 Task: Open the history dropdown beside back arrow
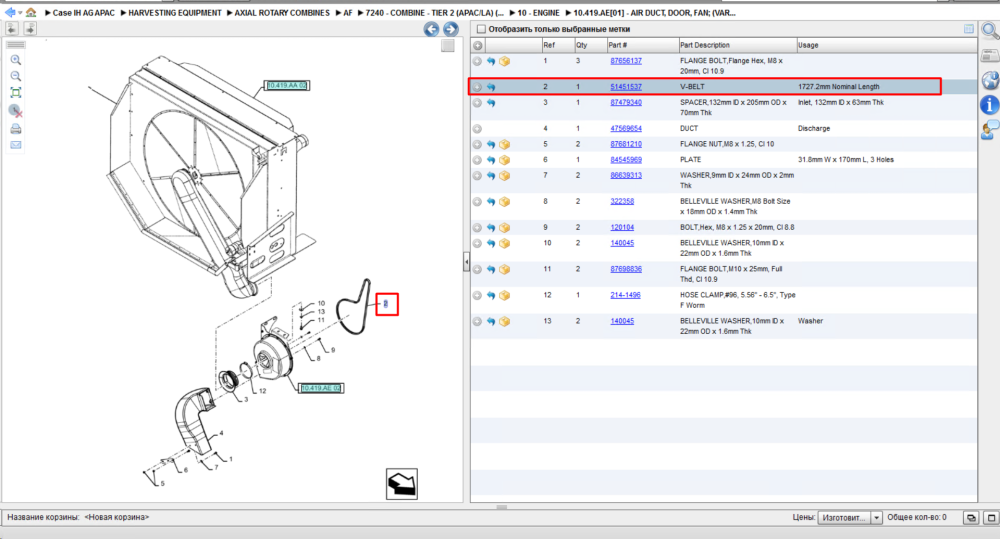coord(20,13)
